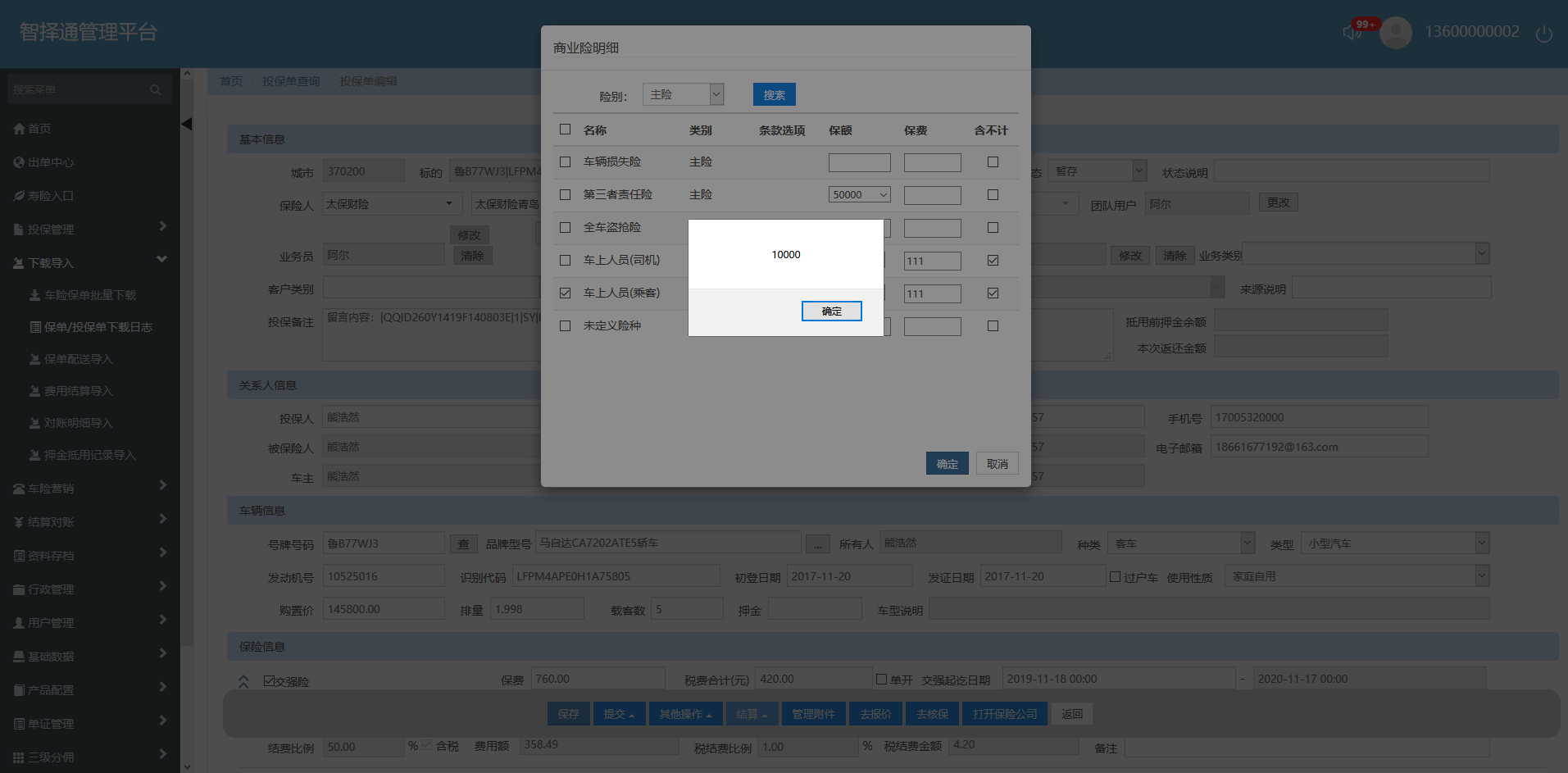
Task: Check the 车辆损失险 row checkbox
Action: (565, 162)
